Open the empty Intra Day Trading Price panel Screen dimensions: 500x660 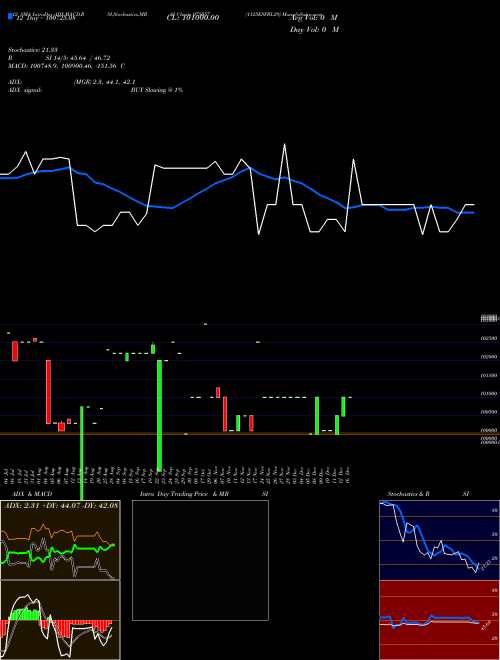[x=200, y=560]
